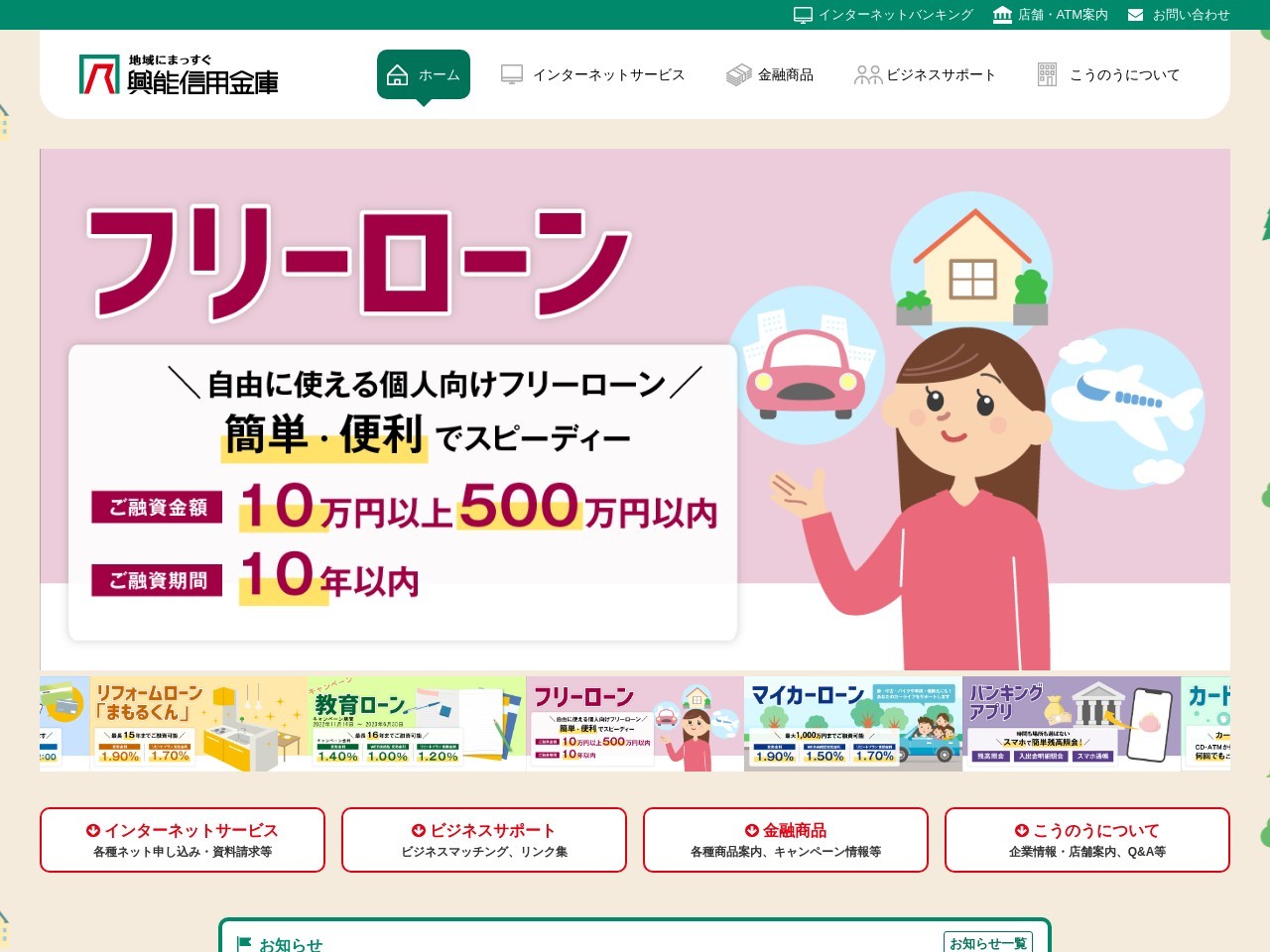
Task: Expand the ビジネスサポート section button
Action: (x=484, y=840)
